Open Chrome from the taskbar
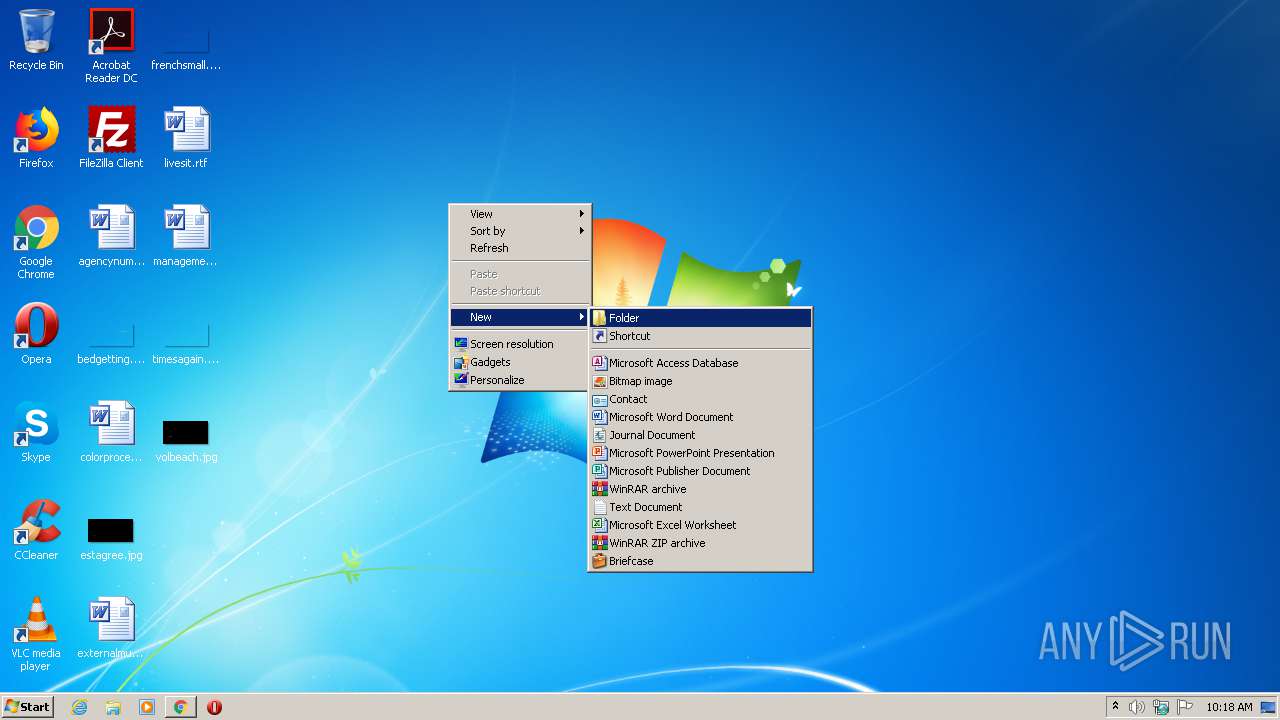The height and width of the screenshot is (720, 1280). pos(180,707)
